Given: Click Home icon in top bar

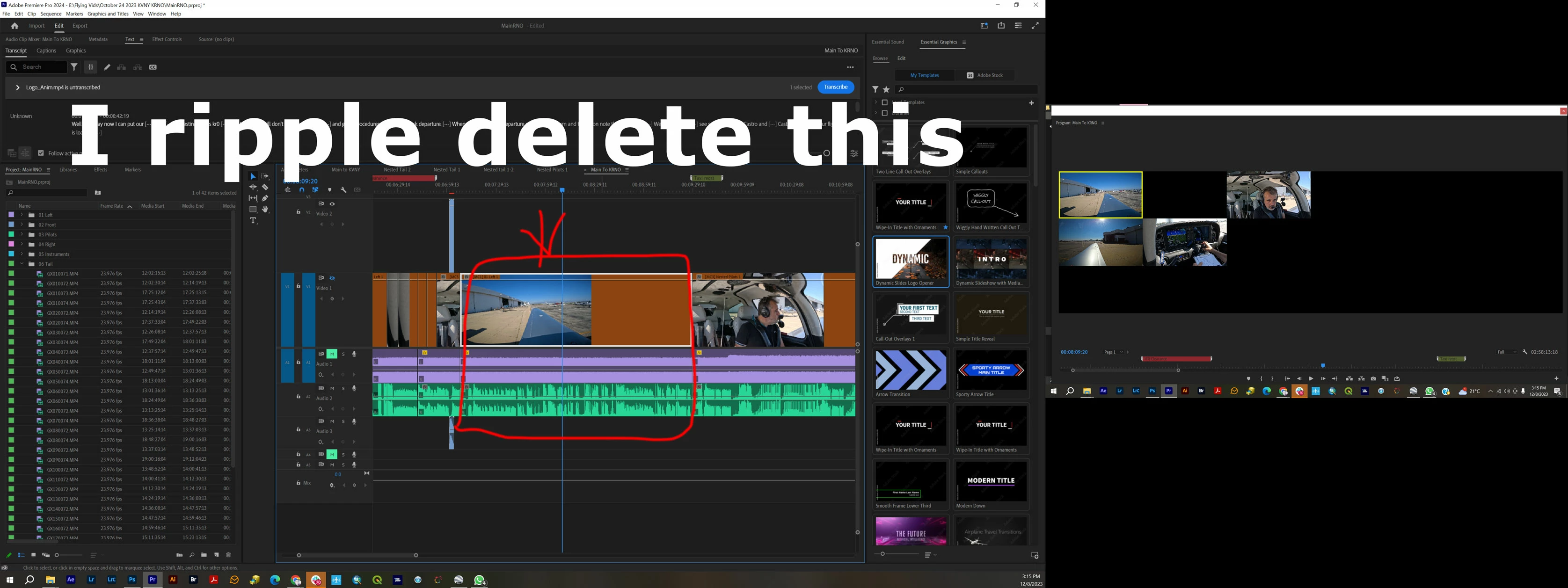Looking at the screenshot, I should point(15,26).
